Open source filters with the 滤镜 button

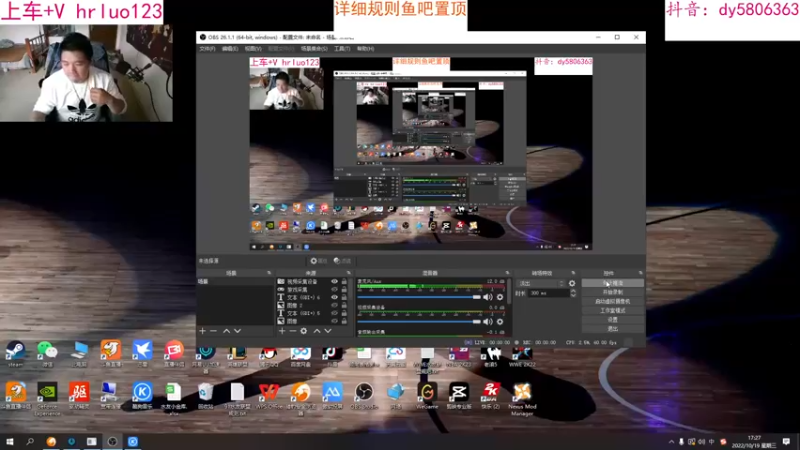click(x=342, y=261)
